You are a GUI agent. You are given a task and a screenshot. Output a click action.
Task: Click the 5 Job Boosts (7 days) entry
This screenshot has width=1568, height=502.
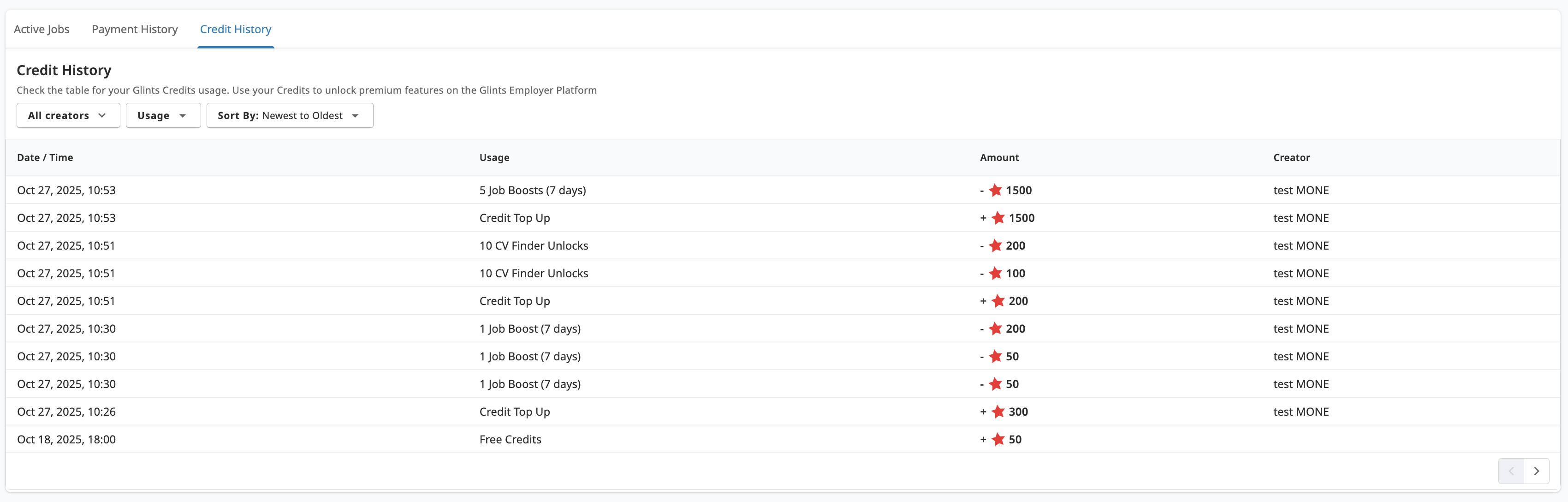(532, 190)
